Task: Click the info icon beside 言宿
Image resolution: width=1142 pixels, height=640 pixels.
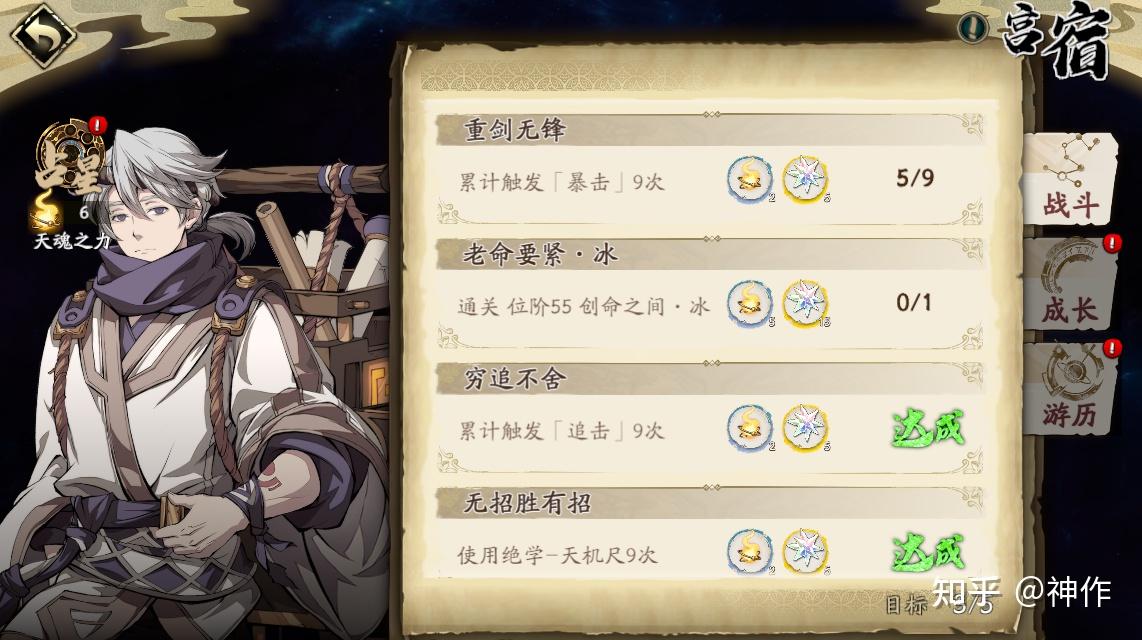Action: tap(972, 28)
